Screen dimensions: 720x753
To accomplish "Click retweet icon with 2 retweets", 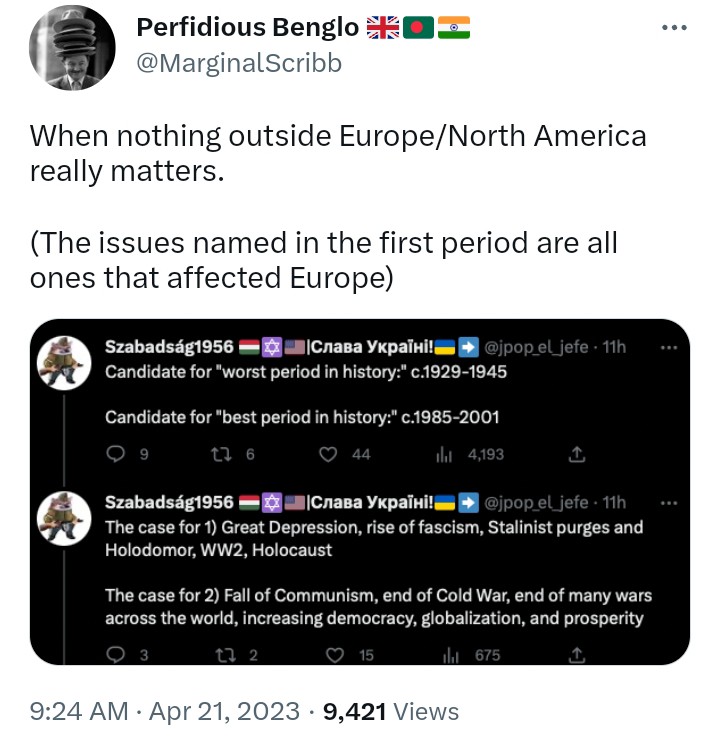I will tap(226, 655).
